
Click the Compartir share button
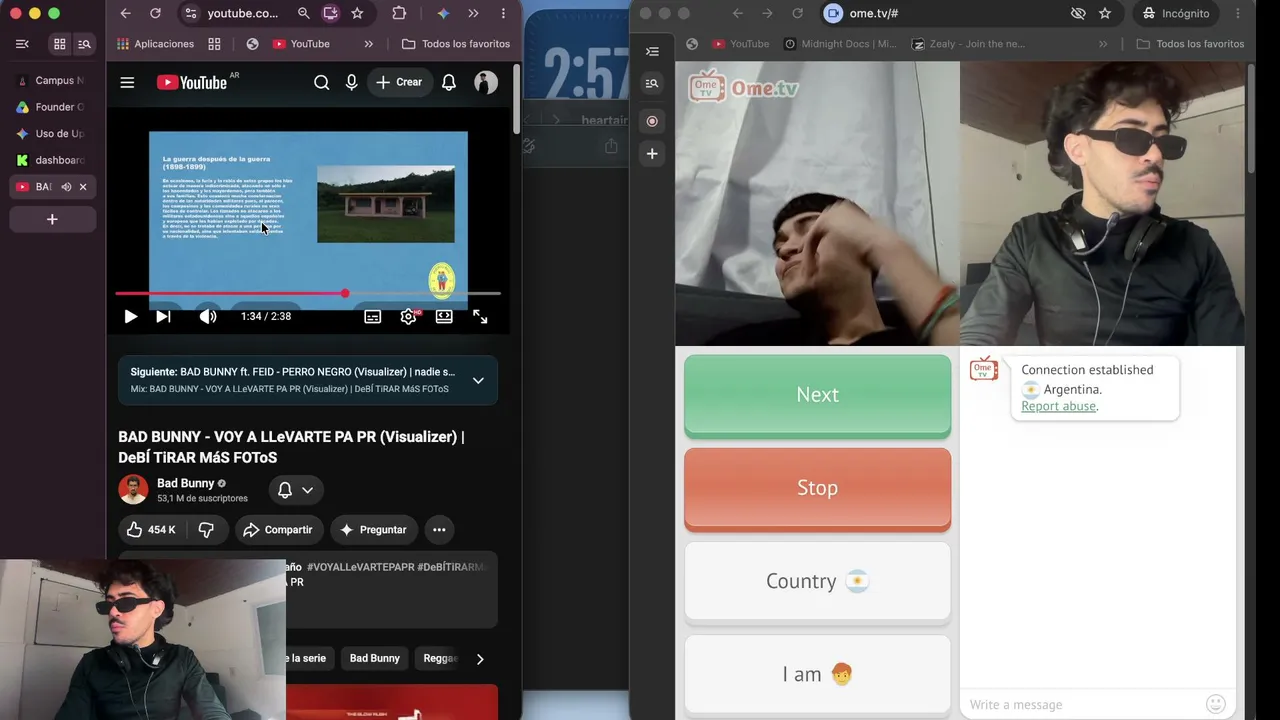pyautogui.click(x=279, y=530)
